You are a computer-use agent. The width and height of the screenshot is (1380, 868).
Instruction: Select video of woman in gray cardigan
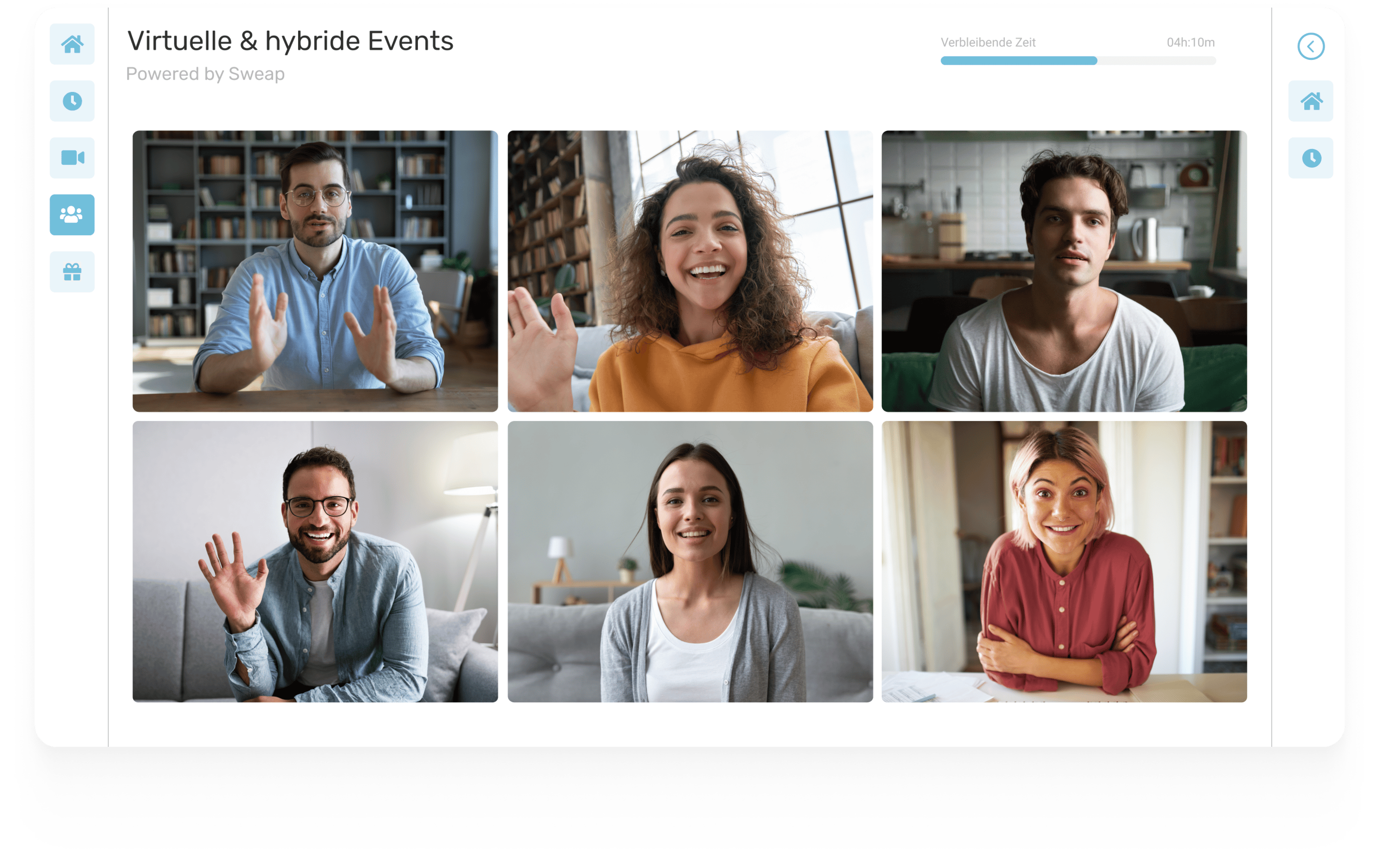tap(690, 561)
